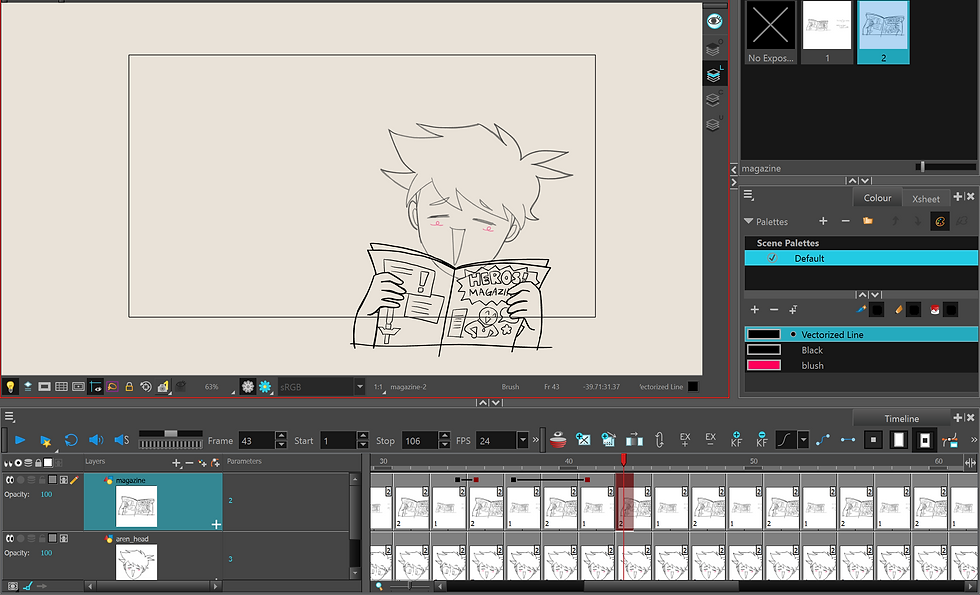Select the blush colour swatch
The image size is (980, 595).
(861, 366)
